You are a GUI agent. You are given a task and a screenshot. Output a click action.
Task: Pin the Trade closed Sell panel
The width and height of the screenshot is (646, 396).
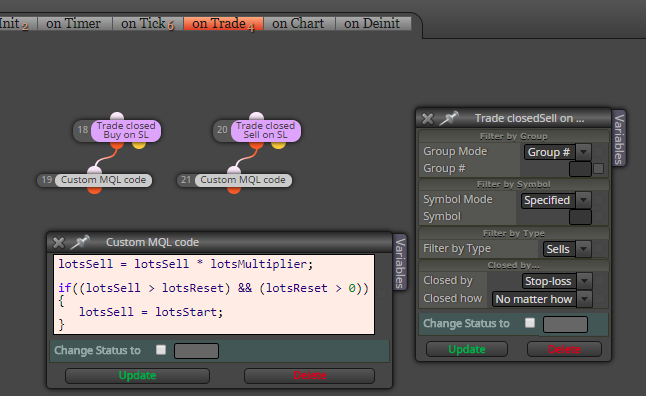pyautogui.click(x=449, y=118)
